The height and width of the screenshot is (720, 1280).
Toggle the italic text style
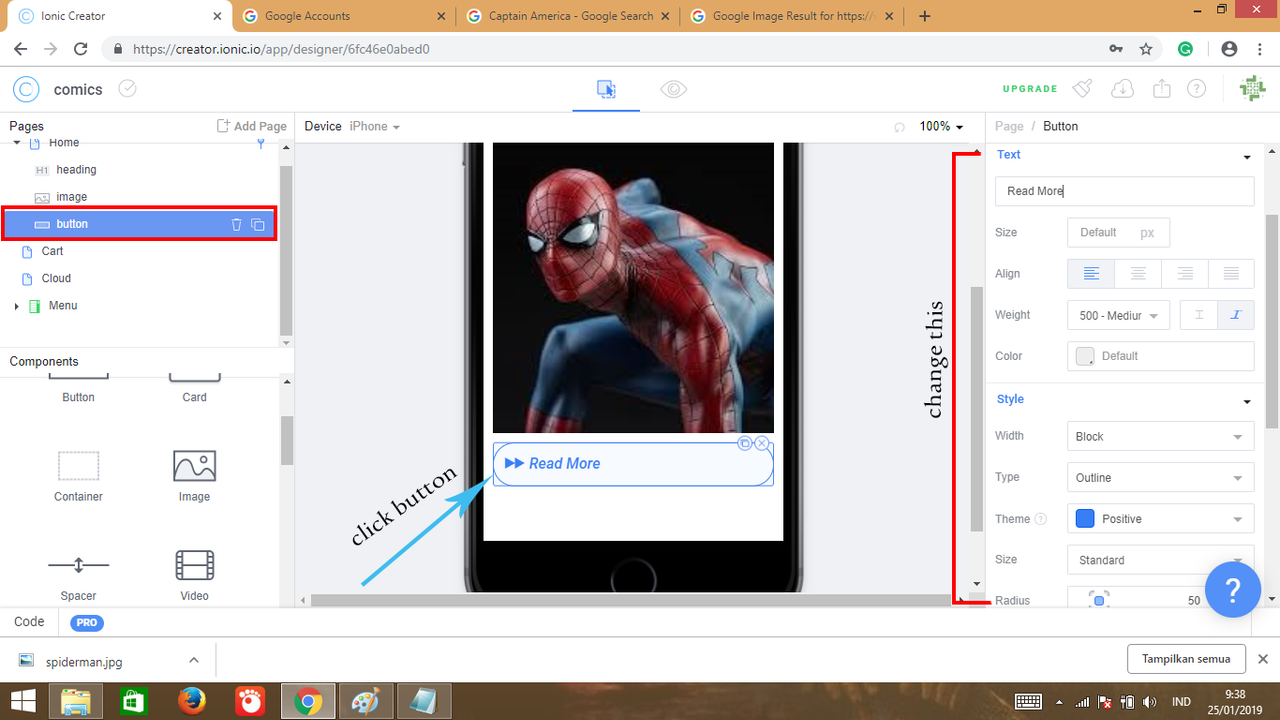[x=1236, y=315]
